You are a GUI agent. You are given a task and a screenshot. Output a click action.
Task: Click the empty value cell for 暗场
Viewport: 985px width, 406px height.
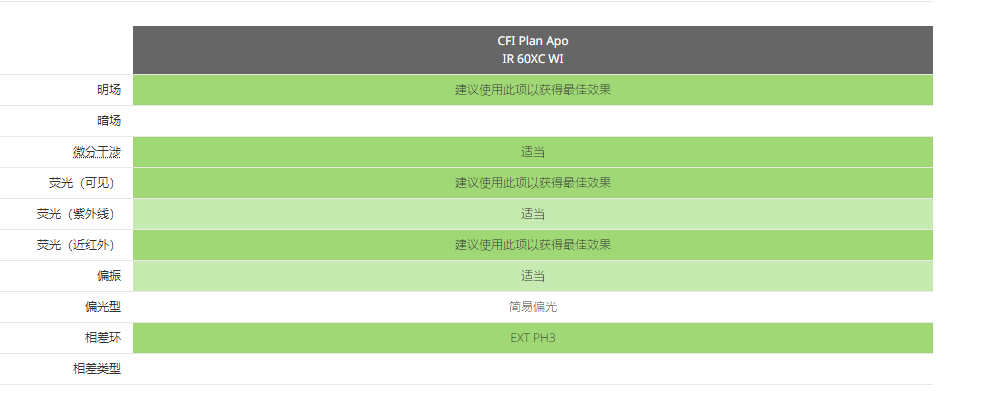click(x=532, y=121)
